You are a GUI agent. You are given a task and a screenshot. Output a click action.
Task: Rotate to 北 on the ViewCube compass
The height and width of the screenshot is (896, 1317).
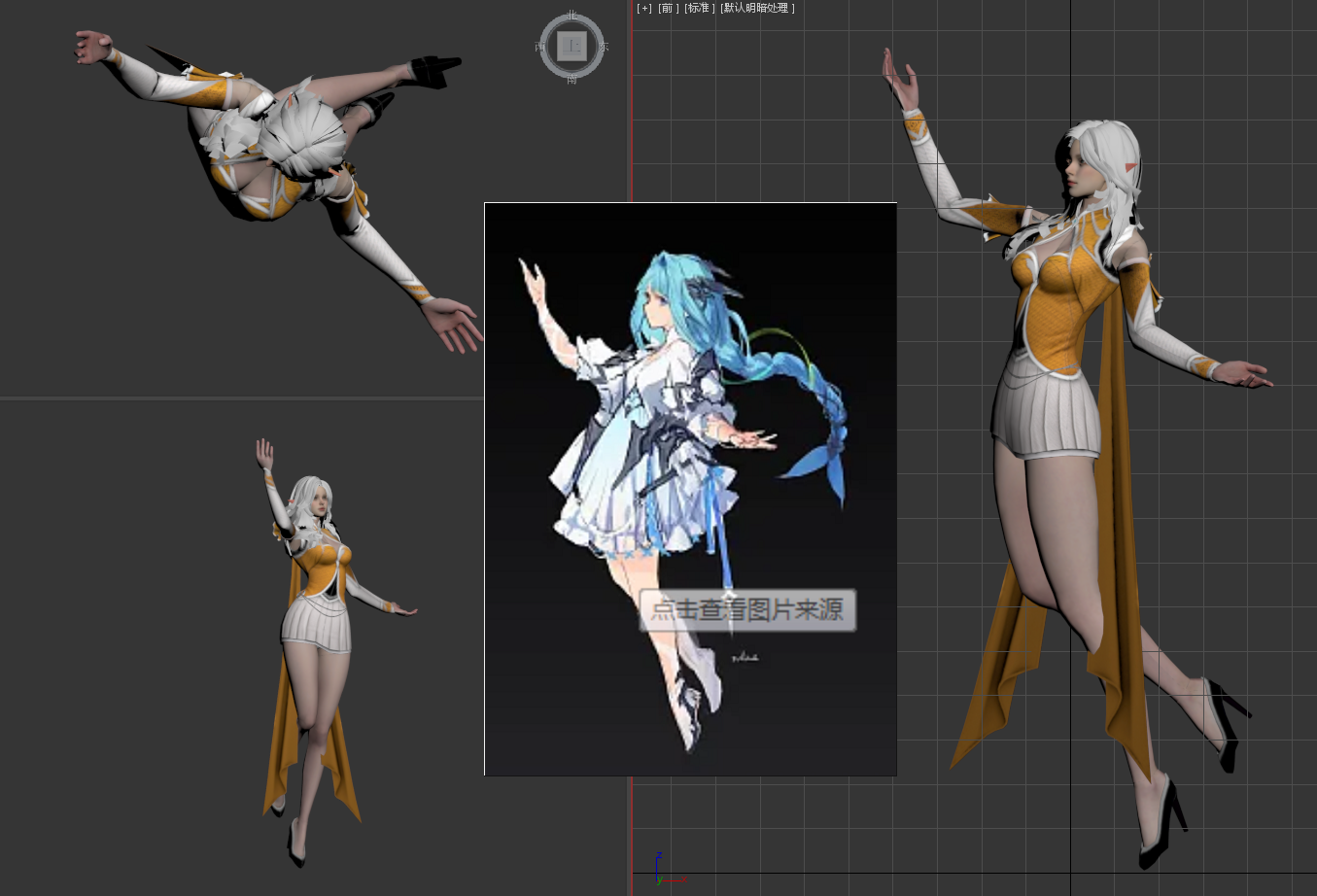point(572,15)
